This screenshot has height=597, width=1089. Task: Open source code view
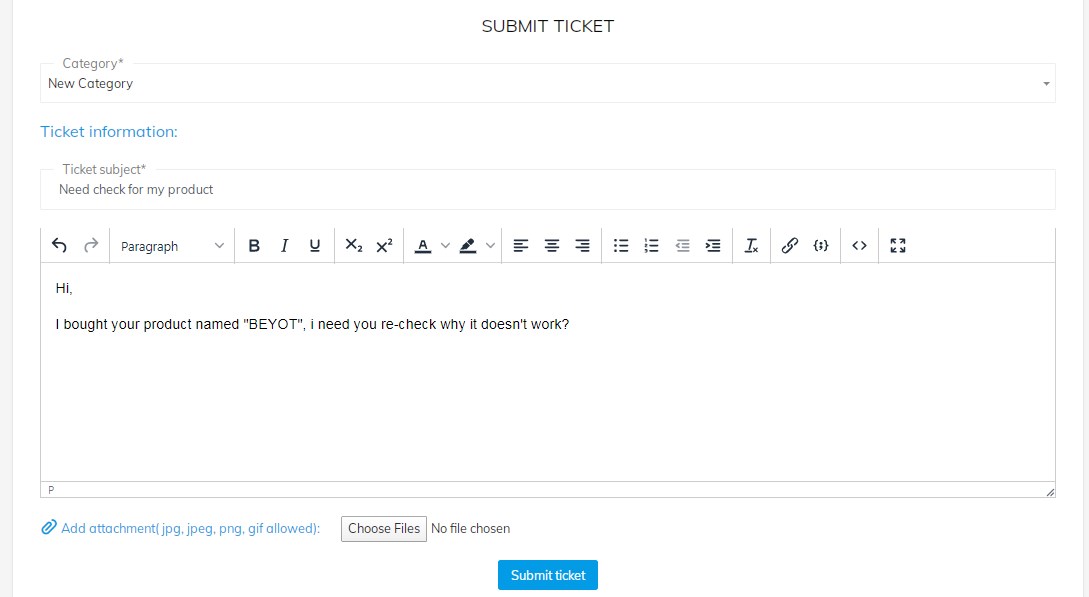pos(859,245)
